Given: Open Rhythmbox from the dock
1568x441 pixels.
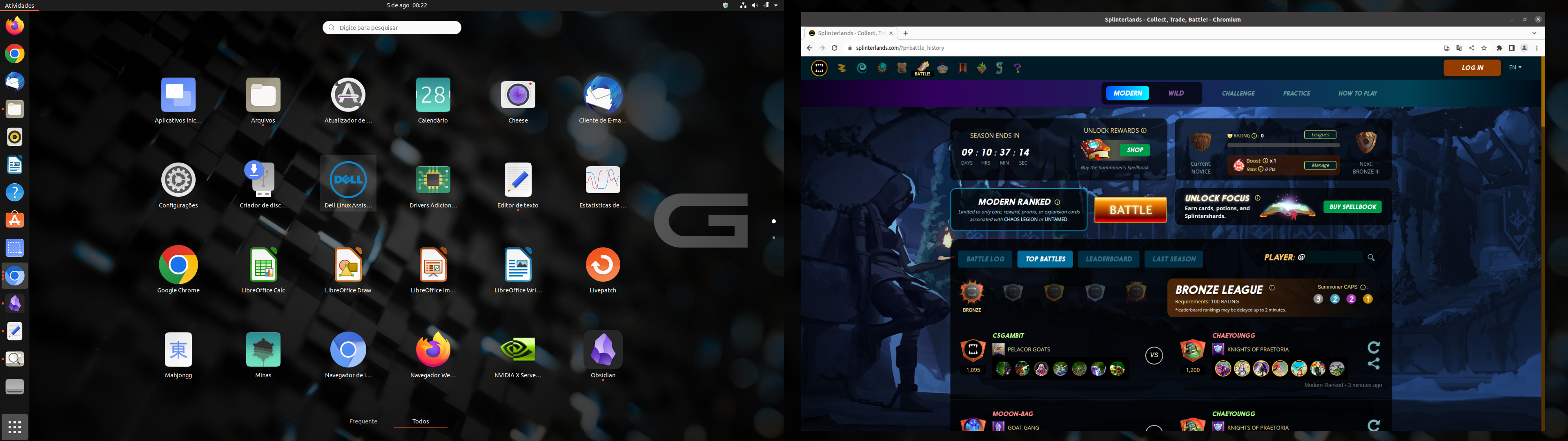Looking at the screenshot, I should point(15,137).
